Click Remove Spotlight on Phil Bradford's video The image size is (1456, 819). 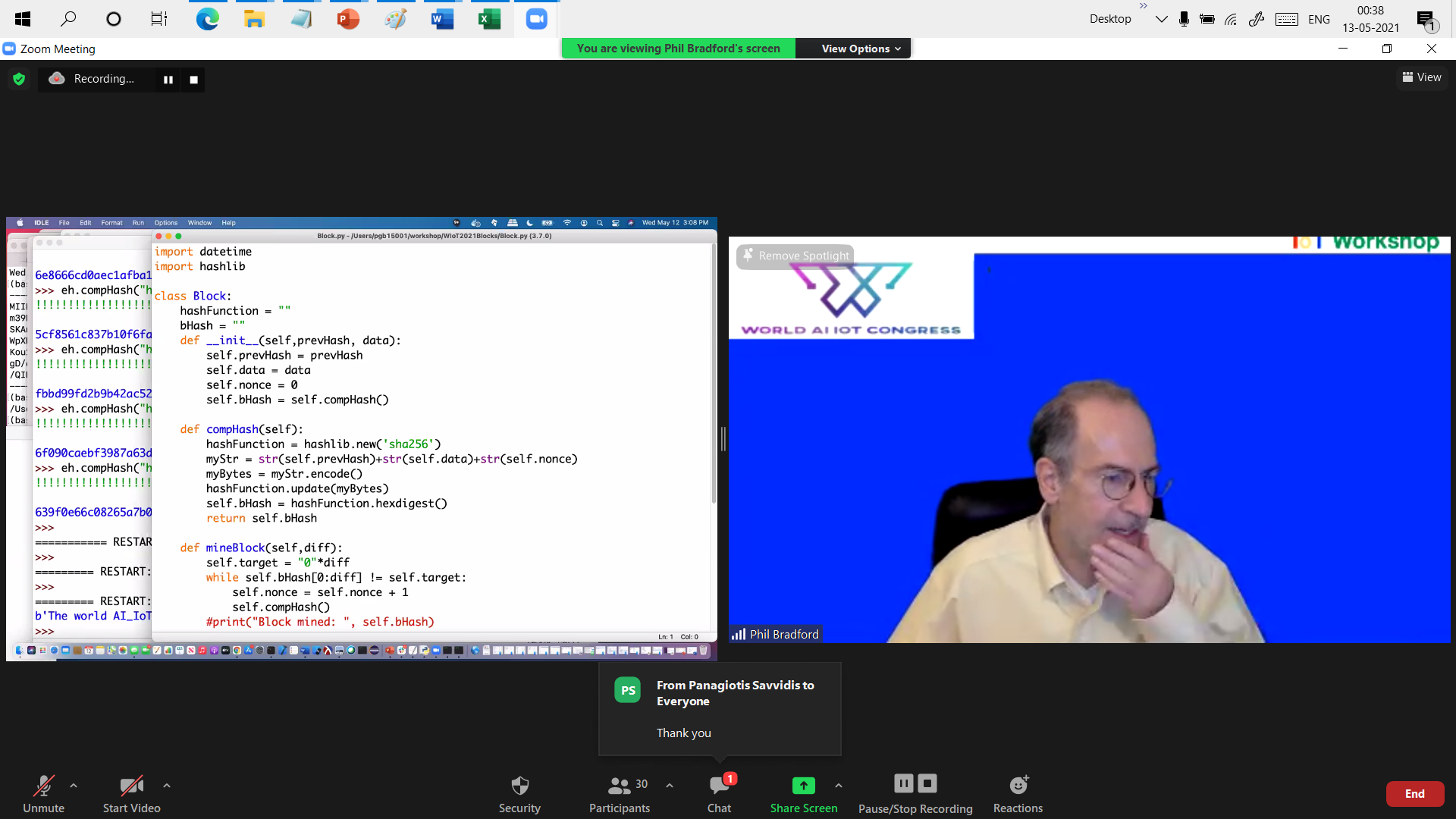pyautogui.click(x=795, y=256)
